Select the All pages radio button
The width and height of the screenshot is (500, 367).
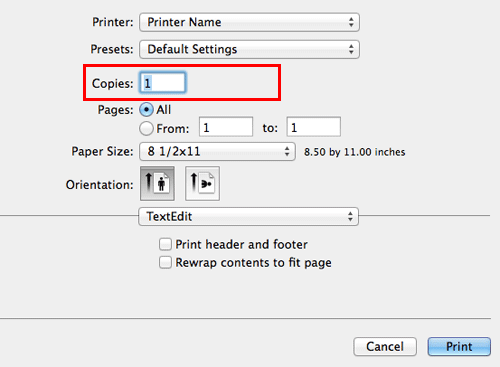pos(146,110)
